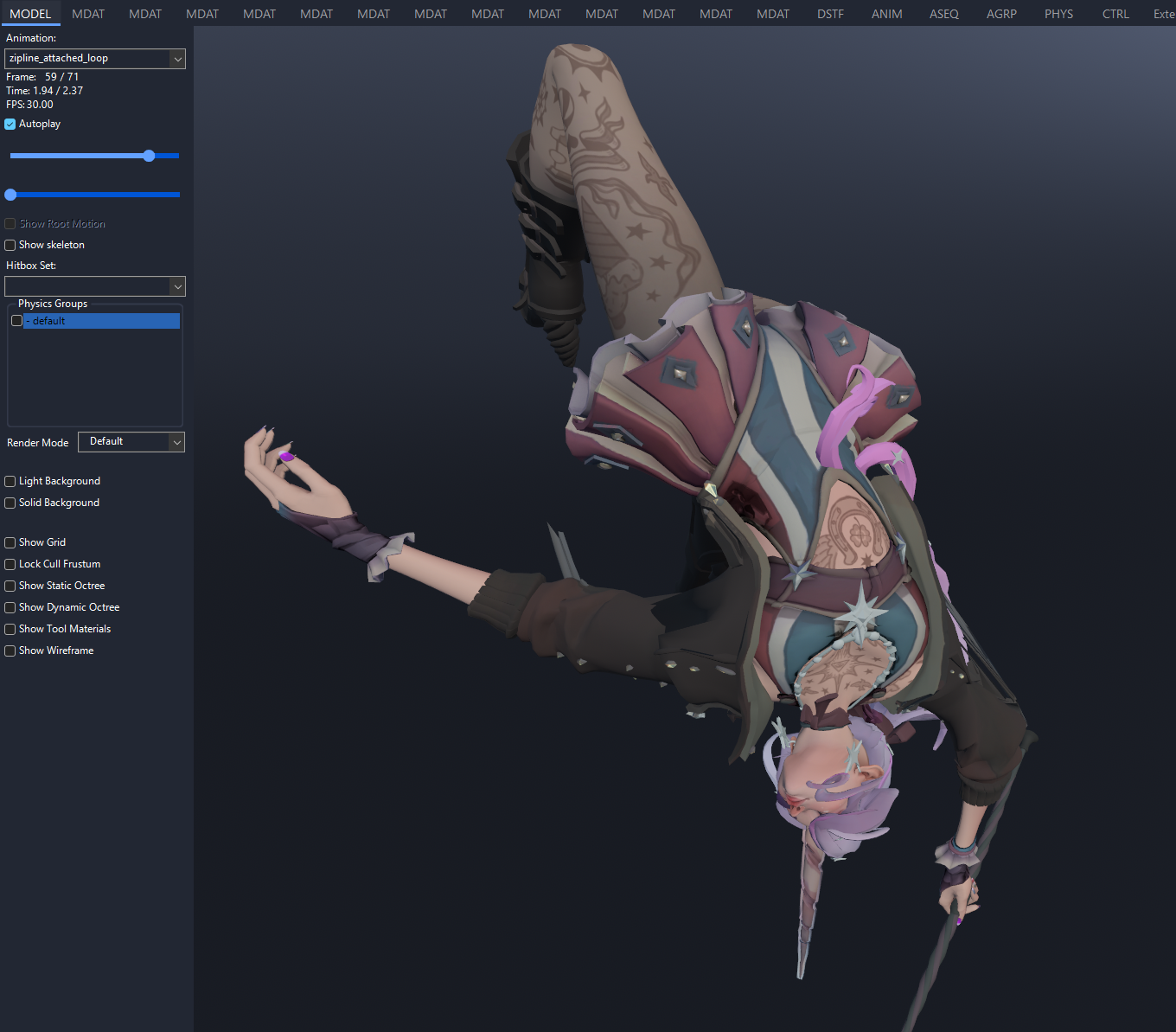This screenshot has width=1176, height=1032.
Task: Select the default entry in Physics Groups
Action: [x=102, y=321]
